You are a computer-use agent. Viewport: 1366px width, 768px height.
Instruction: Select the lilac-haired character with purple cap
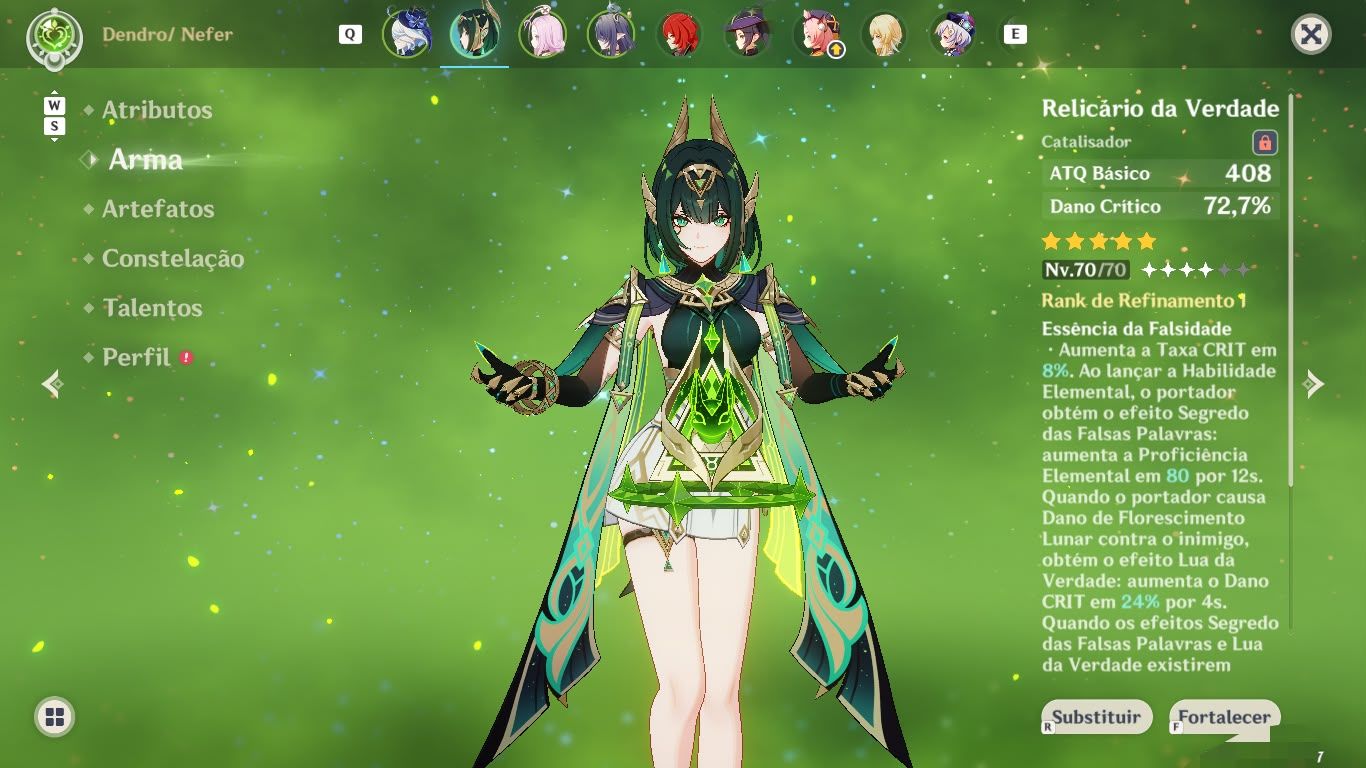pos(951,34)
